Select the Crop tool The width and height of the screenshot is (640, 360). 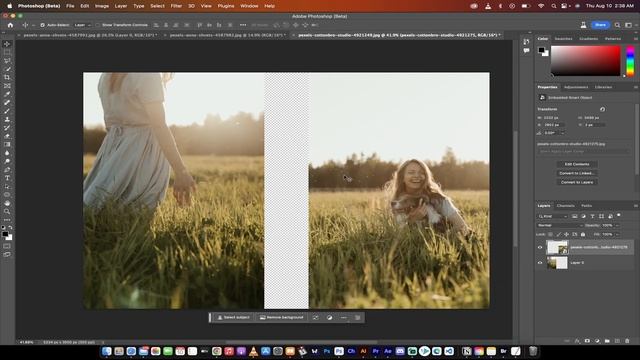7,77
